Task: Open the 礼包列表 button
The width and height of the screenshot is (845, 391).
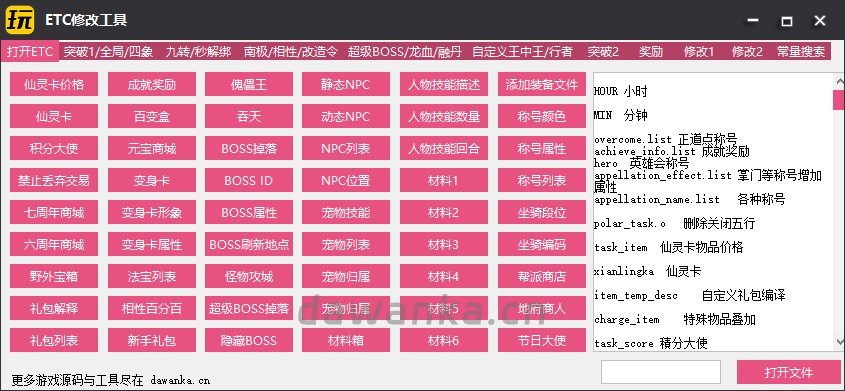Action: click(x=54, y=340)
